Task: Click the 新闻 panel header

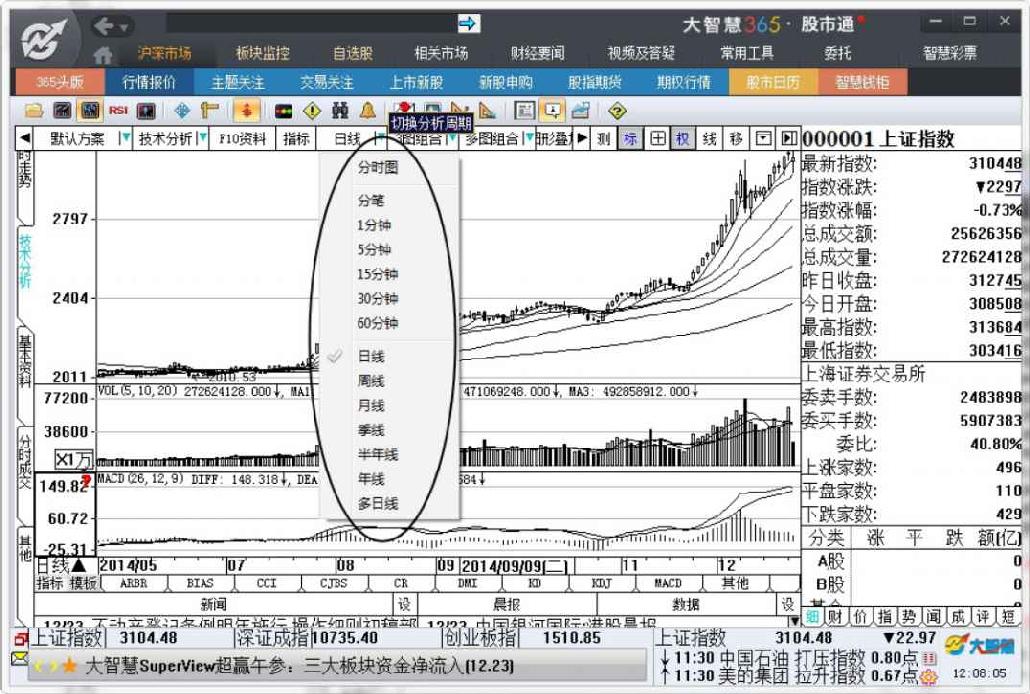Action: pos(214,604)
